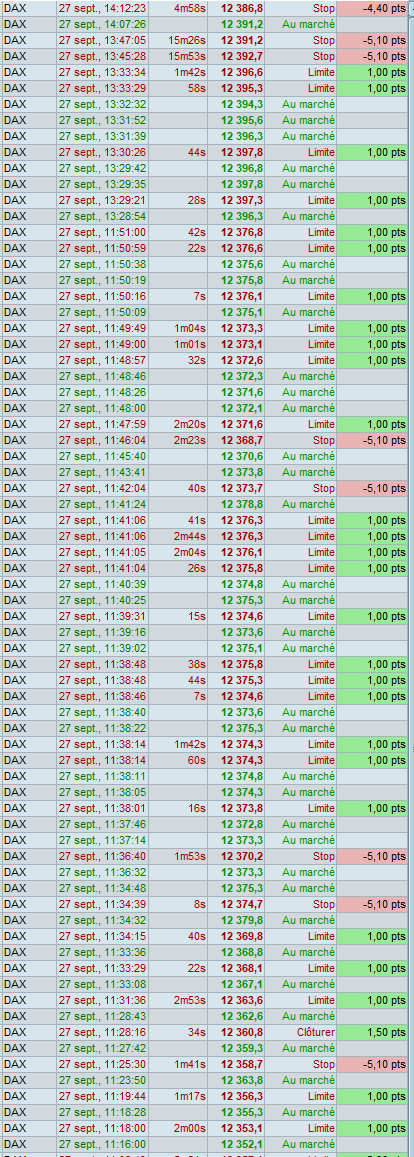Click the 1m53s duration cell
The image size is (414, 1157).
tap(179, 855)
